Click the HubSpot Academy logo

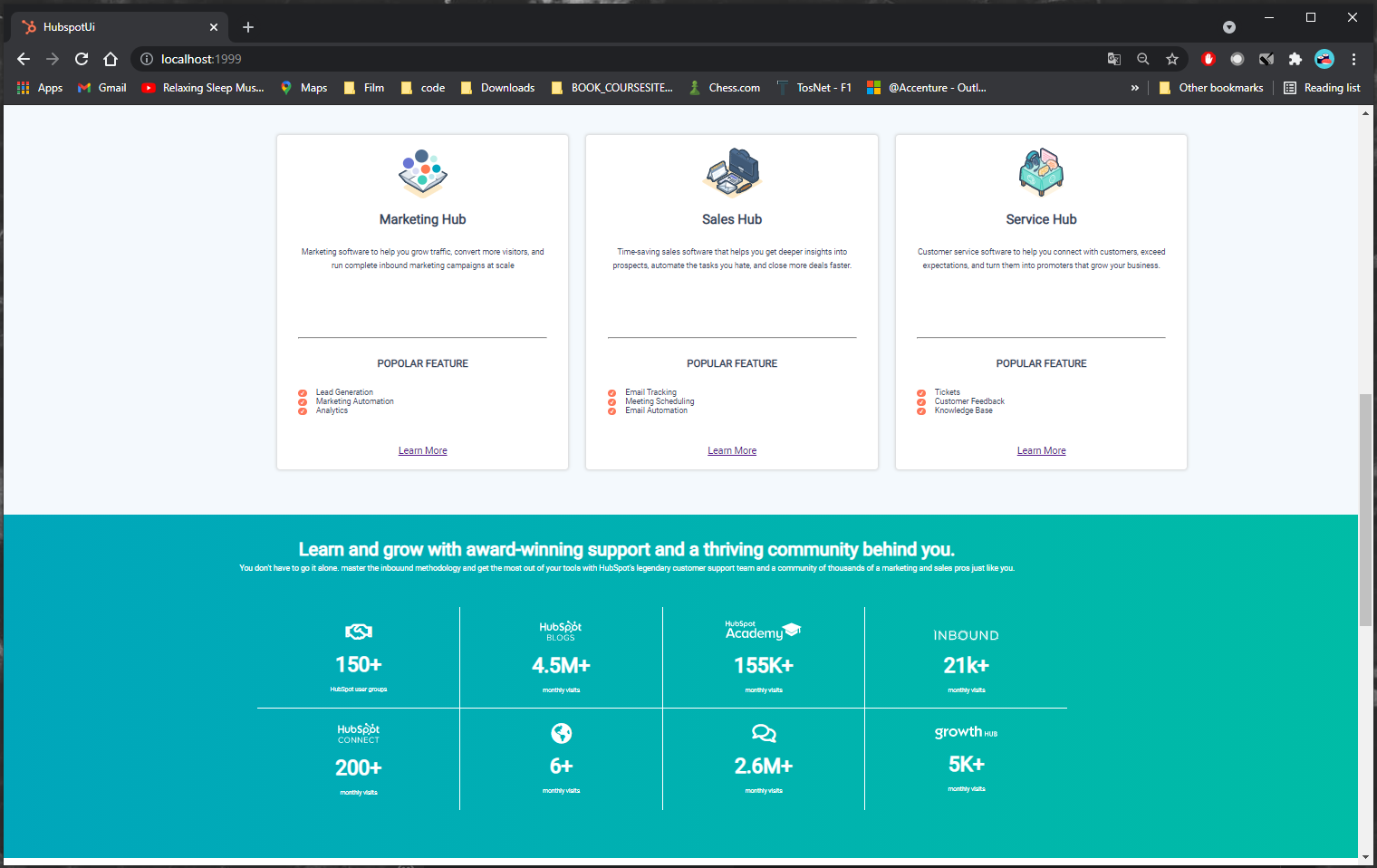pyautogui.click(x=763, y=630)
